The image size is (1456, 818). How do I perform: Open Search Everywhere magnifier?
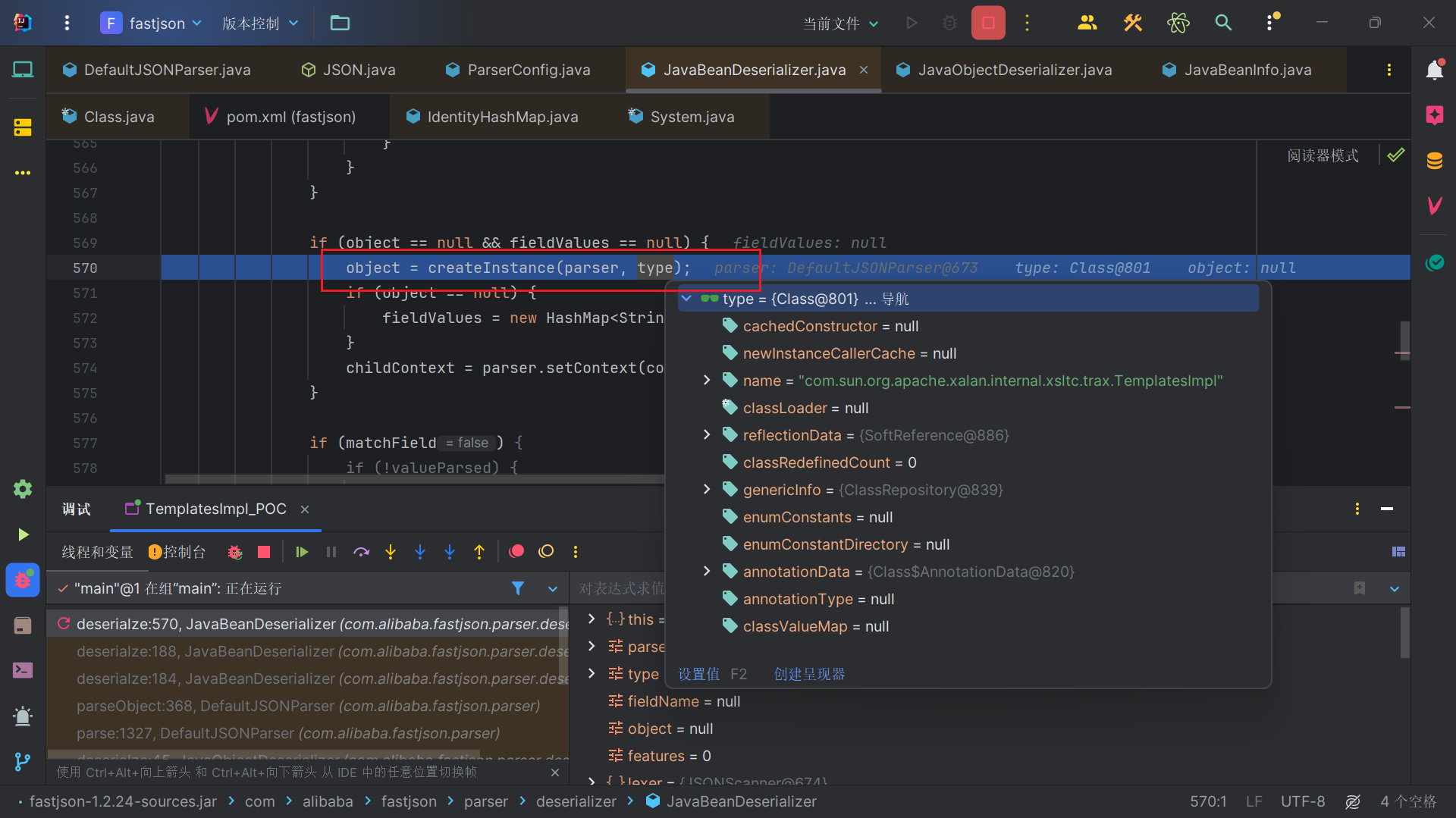pos(1223,24)
